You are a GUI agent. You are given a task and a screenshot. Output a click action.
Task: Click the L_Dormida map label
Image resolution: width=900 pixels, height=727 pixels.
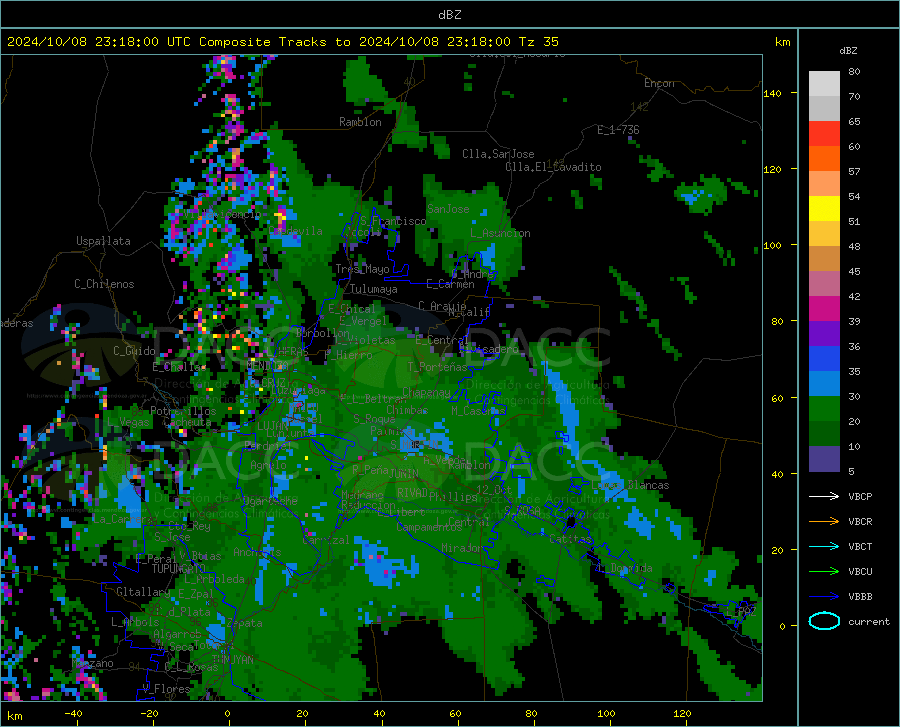point(625,568)
